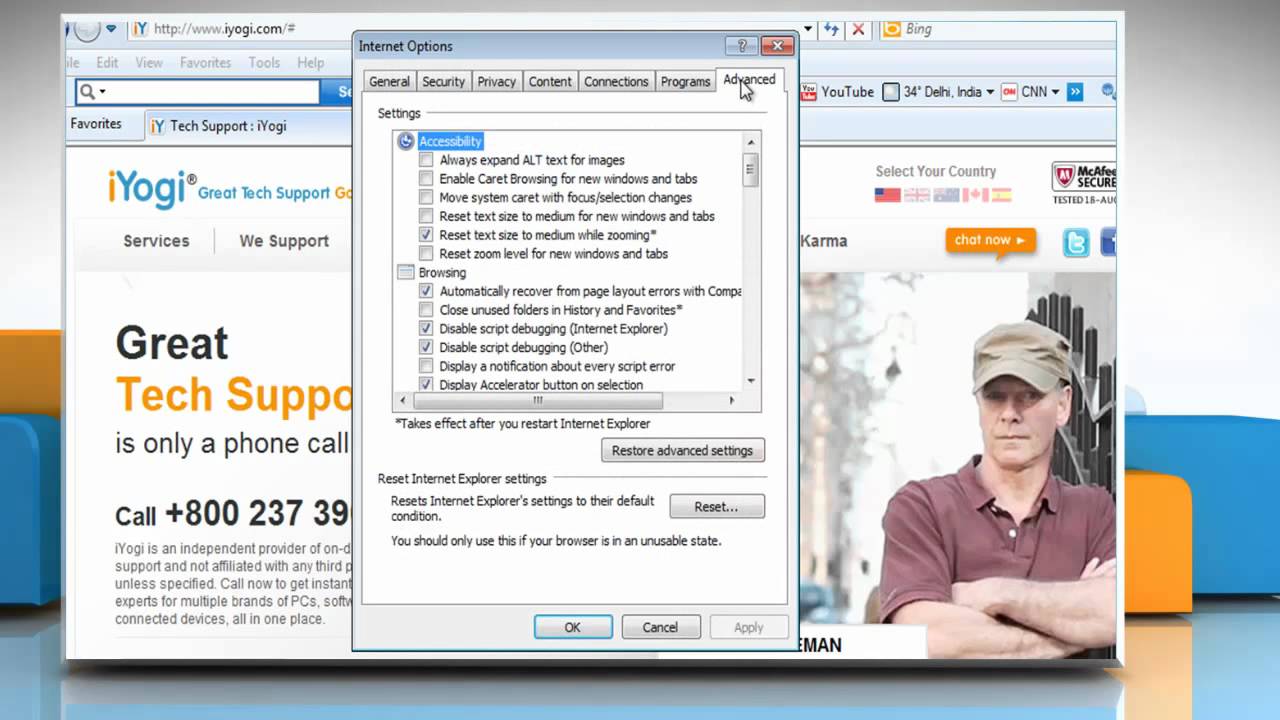Open the browser Tools menu
Image resolution: width=1280 pixels, height=720 pixels.
264,62
